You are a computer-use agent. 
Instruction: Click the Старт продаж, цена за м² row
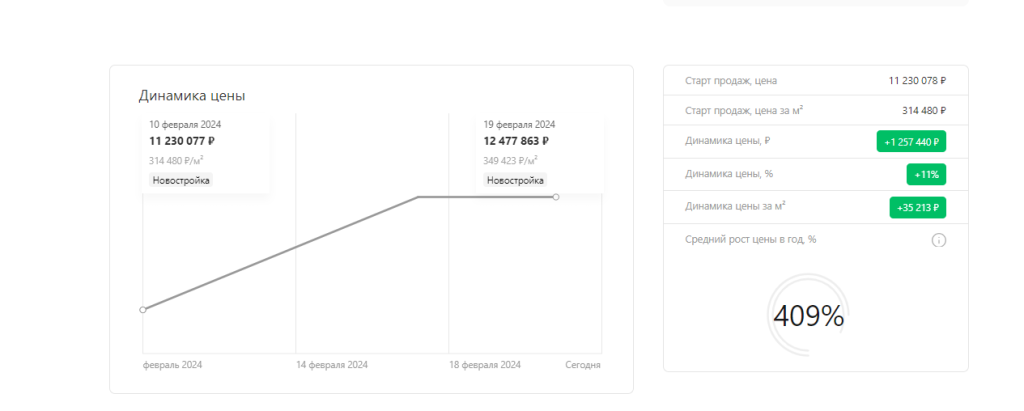(816, 110)
